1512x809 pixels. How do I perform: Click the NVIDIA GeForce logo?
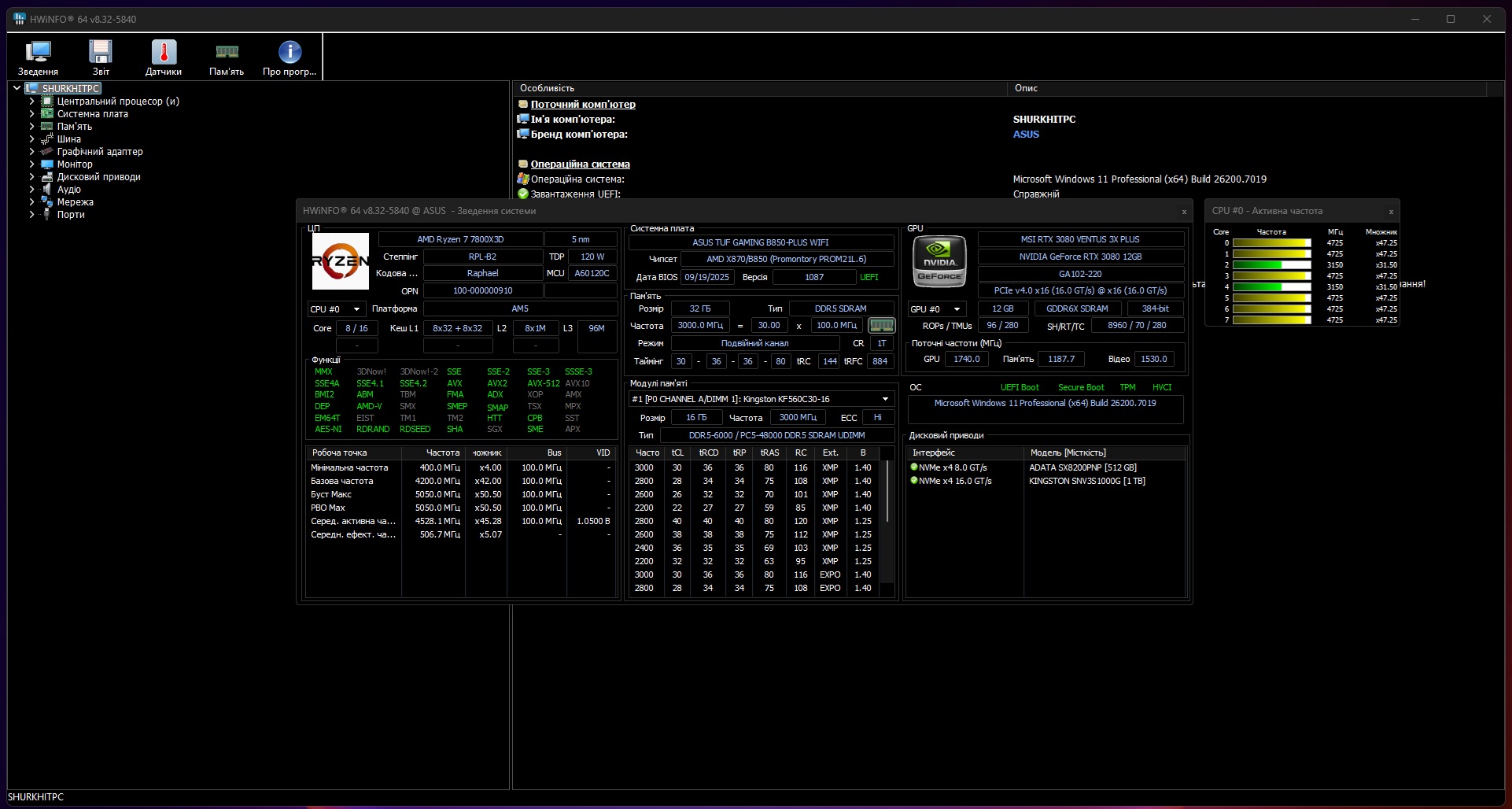(939, 261)
